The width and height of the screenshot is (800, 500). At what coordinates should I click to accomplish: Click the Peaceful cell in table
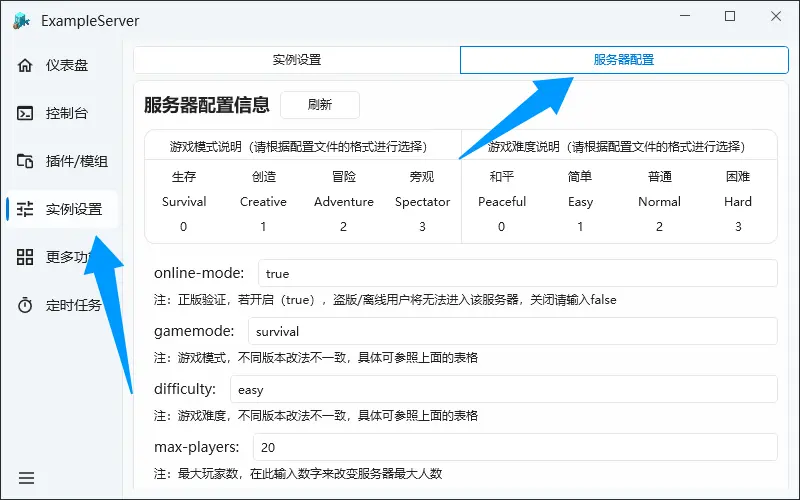[502, 202]
